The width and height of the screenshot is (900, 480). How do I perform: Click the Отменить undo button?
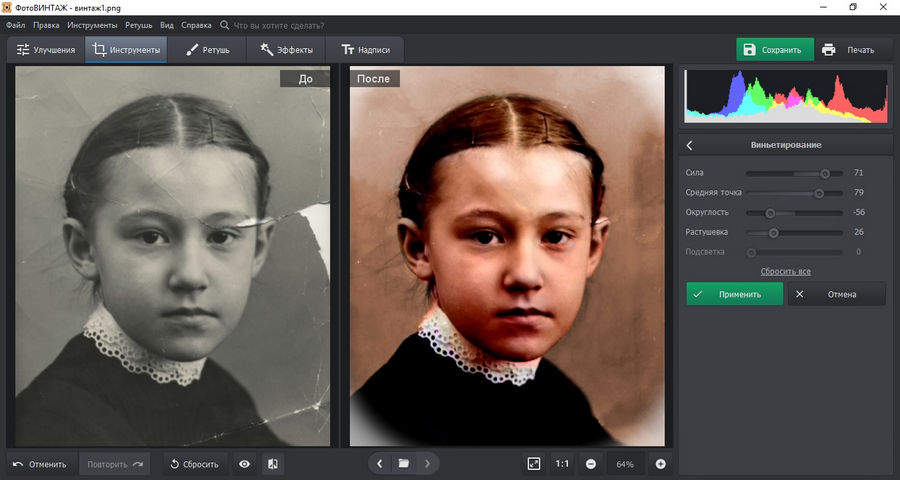coord(40,464)
